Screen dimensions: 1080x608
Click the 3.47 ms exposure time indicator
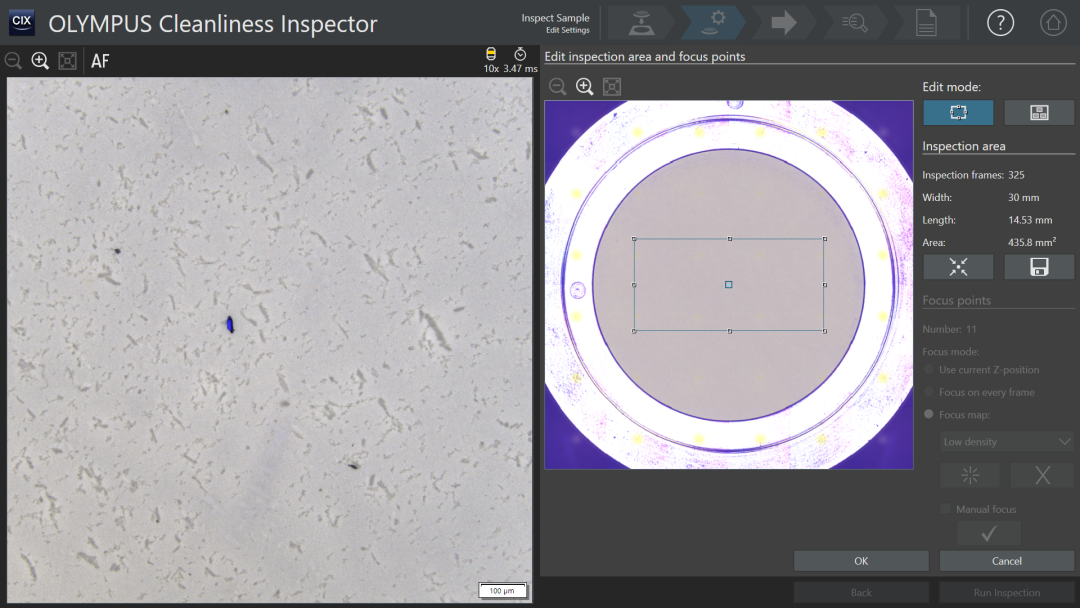point(520,61)
